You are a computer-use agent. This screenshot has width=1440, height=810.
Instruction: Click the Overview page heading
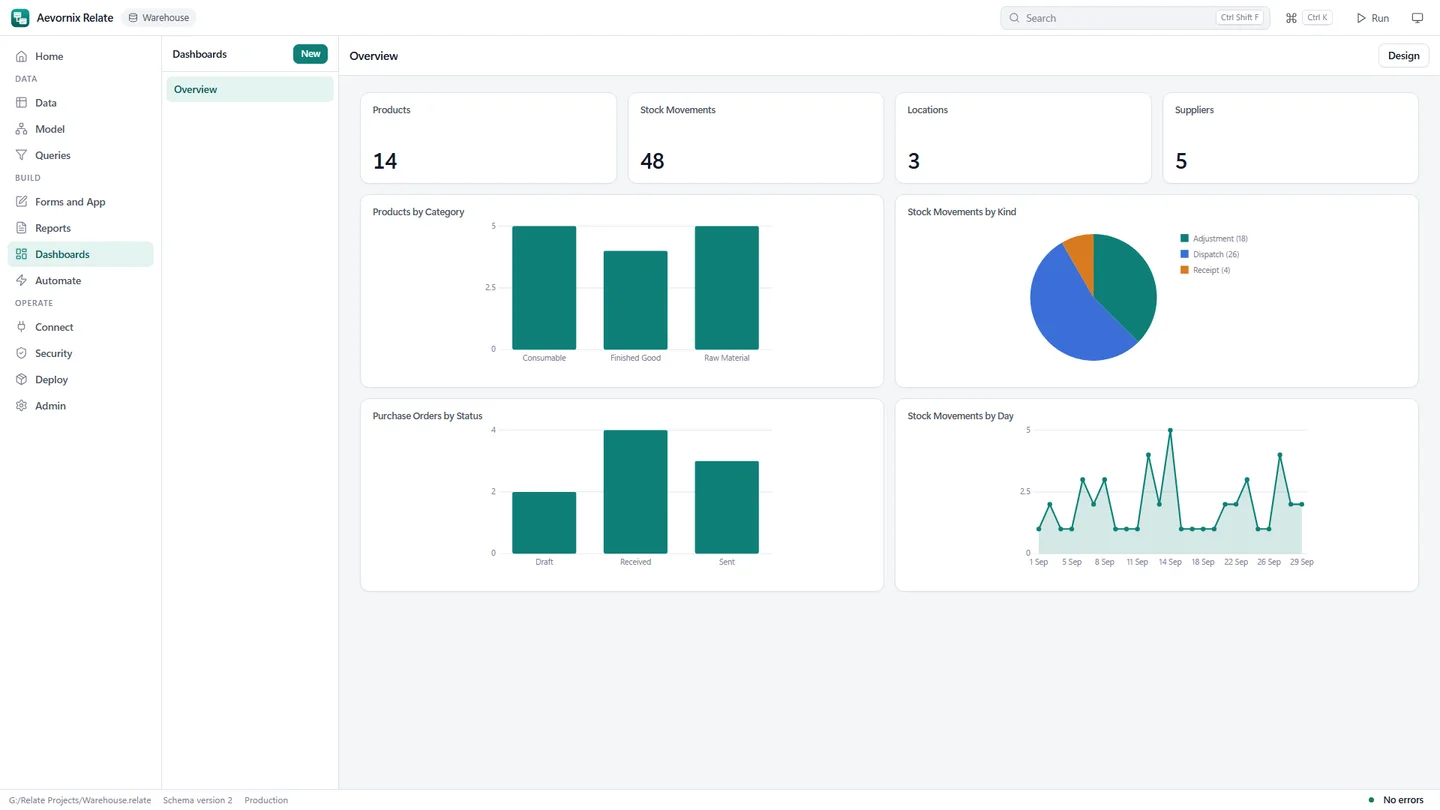pos(374,56)
